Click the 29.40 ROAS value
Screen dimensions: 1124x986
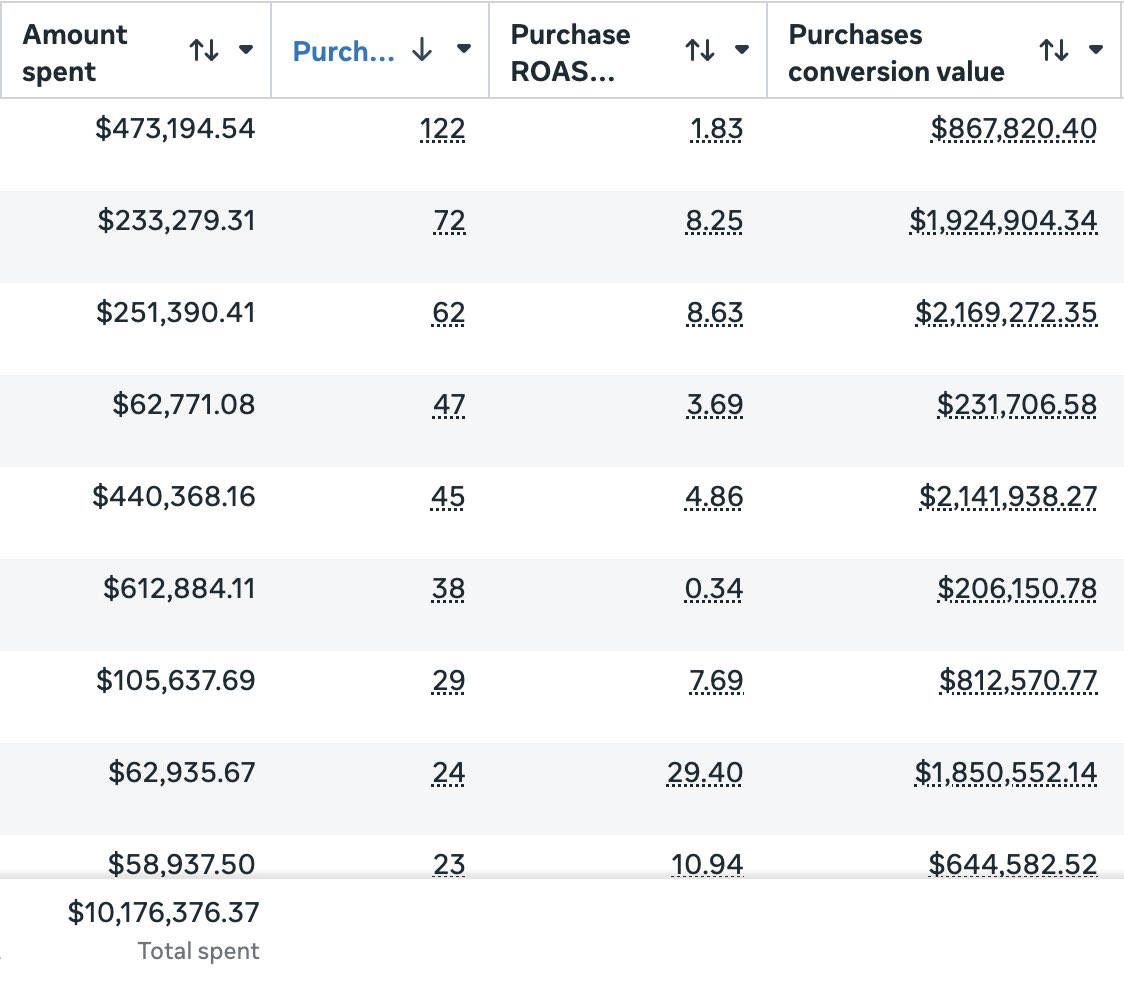705,773
